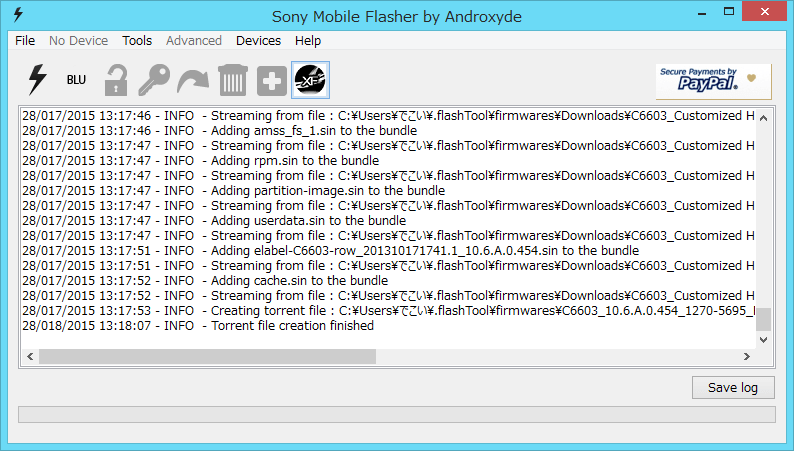Click the trash can clean icon
This screenshot has width=794, height=451.
(233, 80)
